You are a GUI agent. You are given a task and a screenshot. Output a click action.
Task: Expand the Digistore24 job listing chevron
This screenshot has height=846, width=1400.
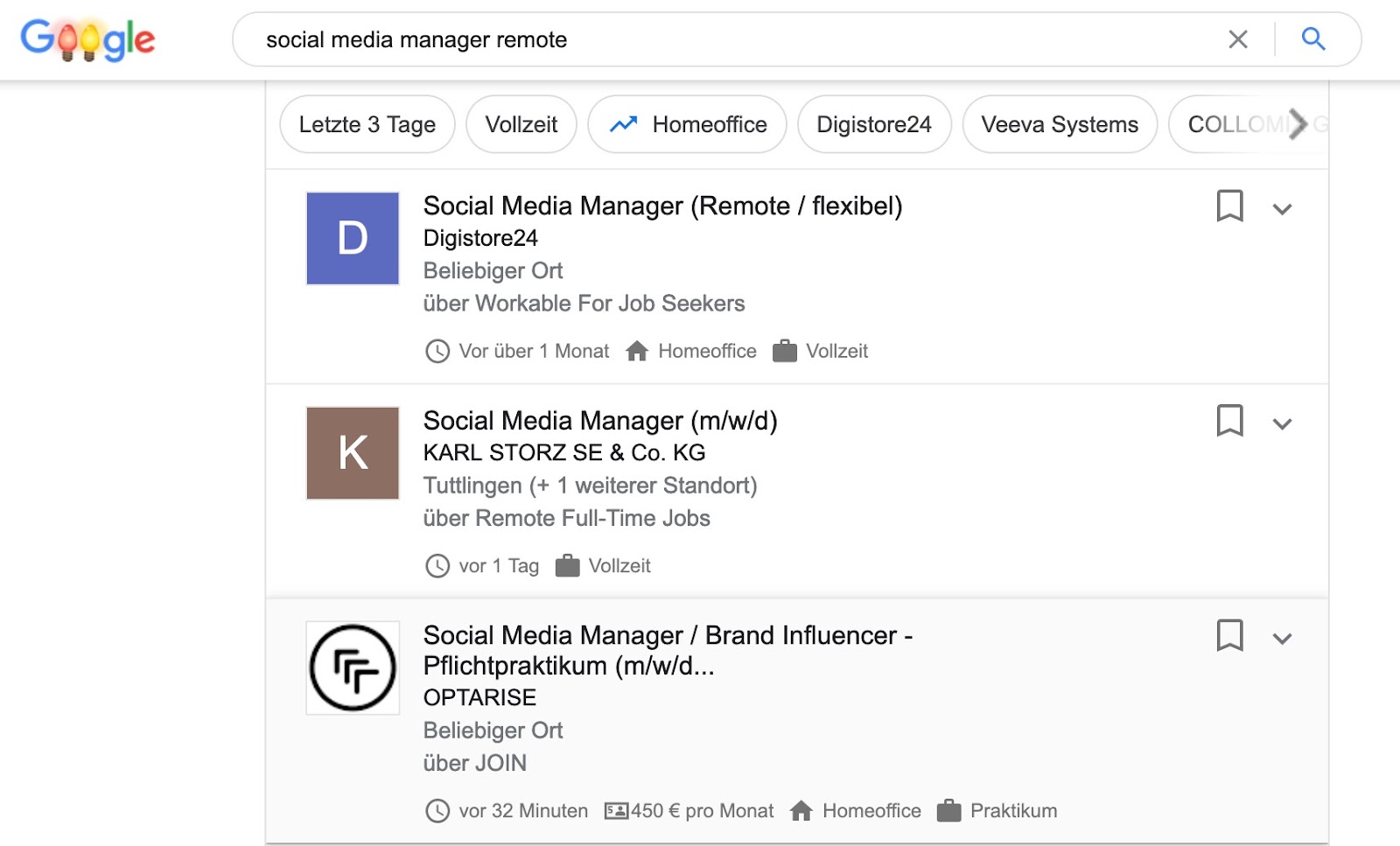pos(1282,209)
